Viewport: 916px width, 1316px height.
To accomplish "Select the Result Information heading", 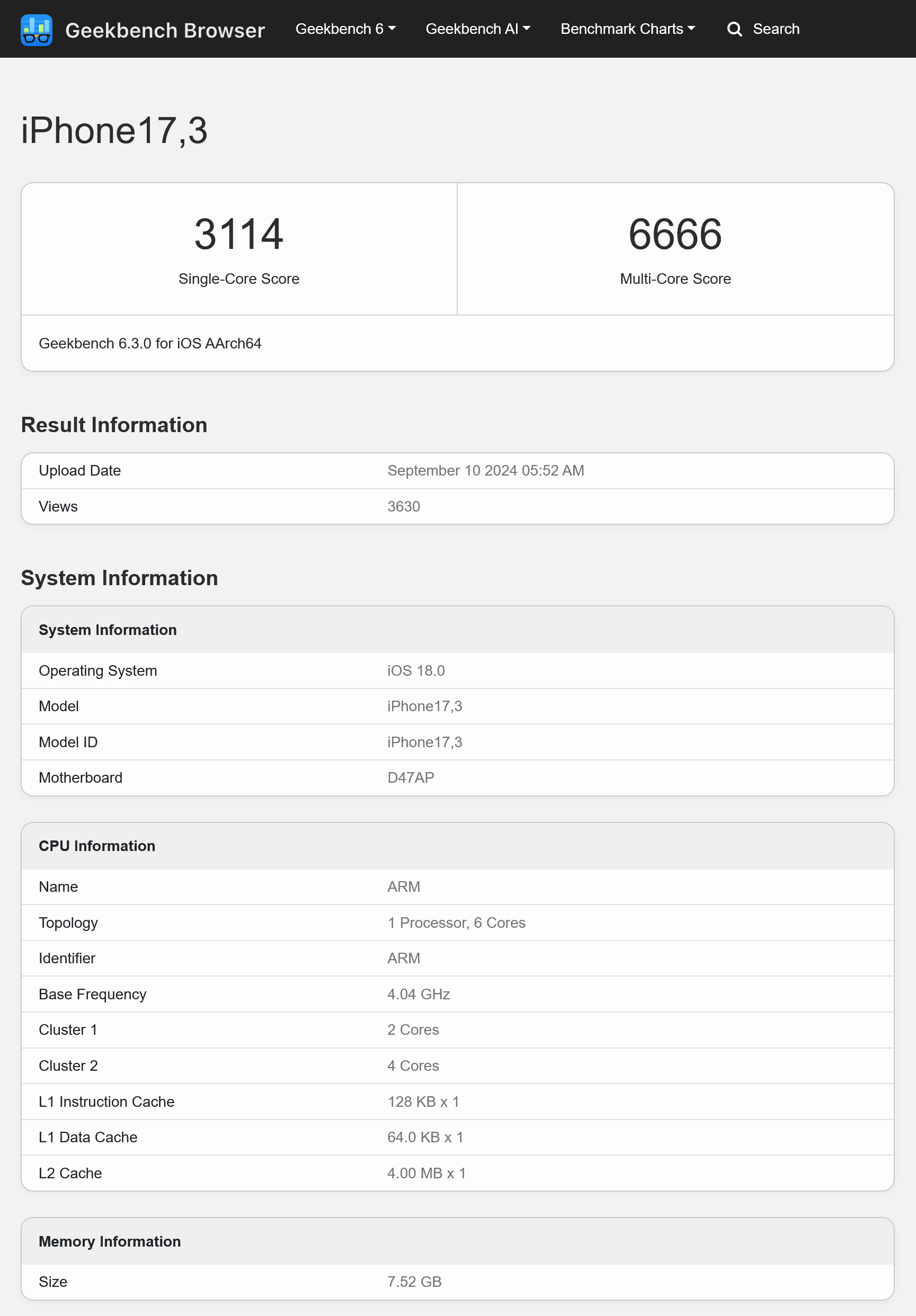I will (114, 425).
